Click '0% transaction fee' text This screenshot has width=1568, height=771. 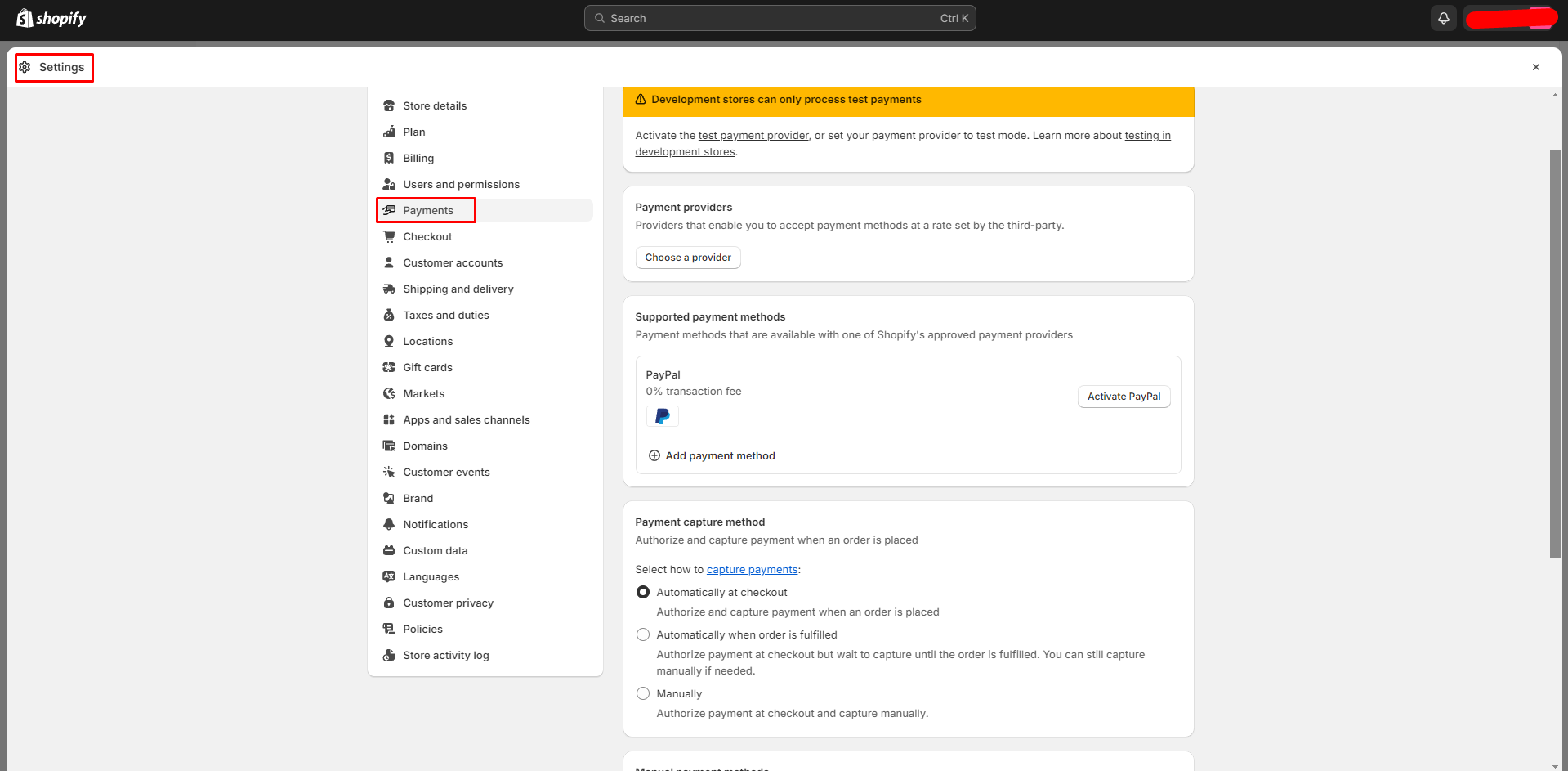coord(694,392)
